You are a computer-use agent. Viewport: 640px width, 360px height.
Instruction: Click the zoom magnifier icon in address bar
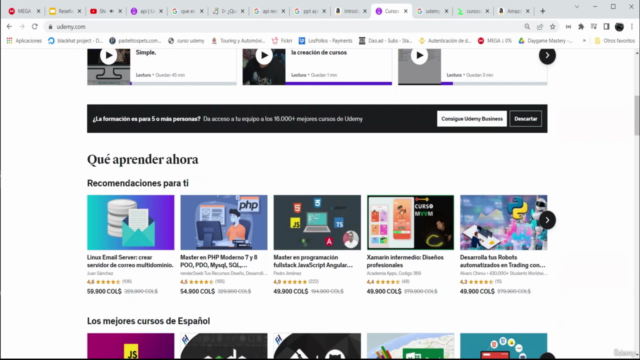[527, 27]
